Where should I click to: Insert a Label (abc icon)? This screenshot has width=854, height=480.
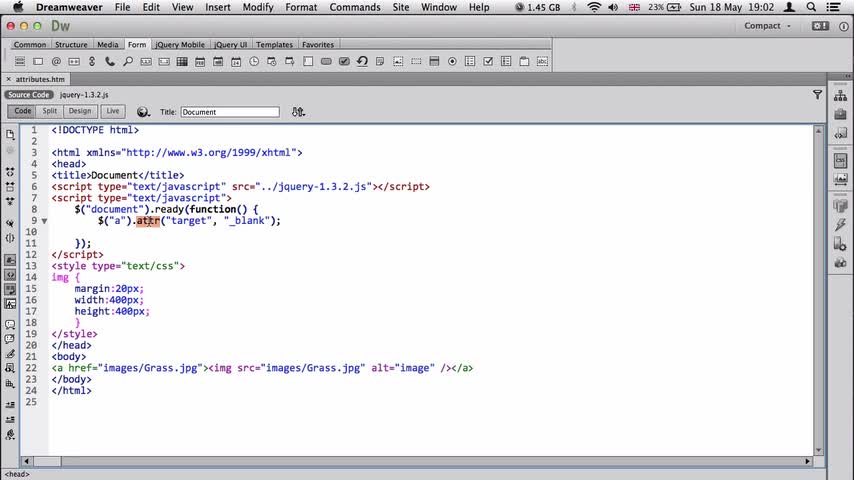coord(542,62)
